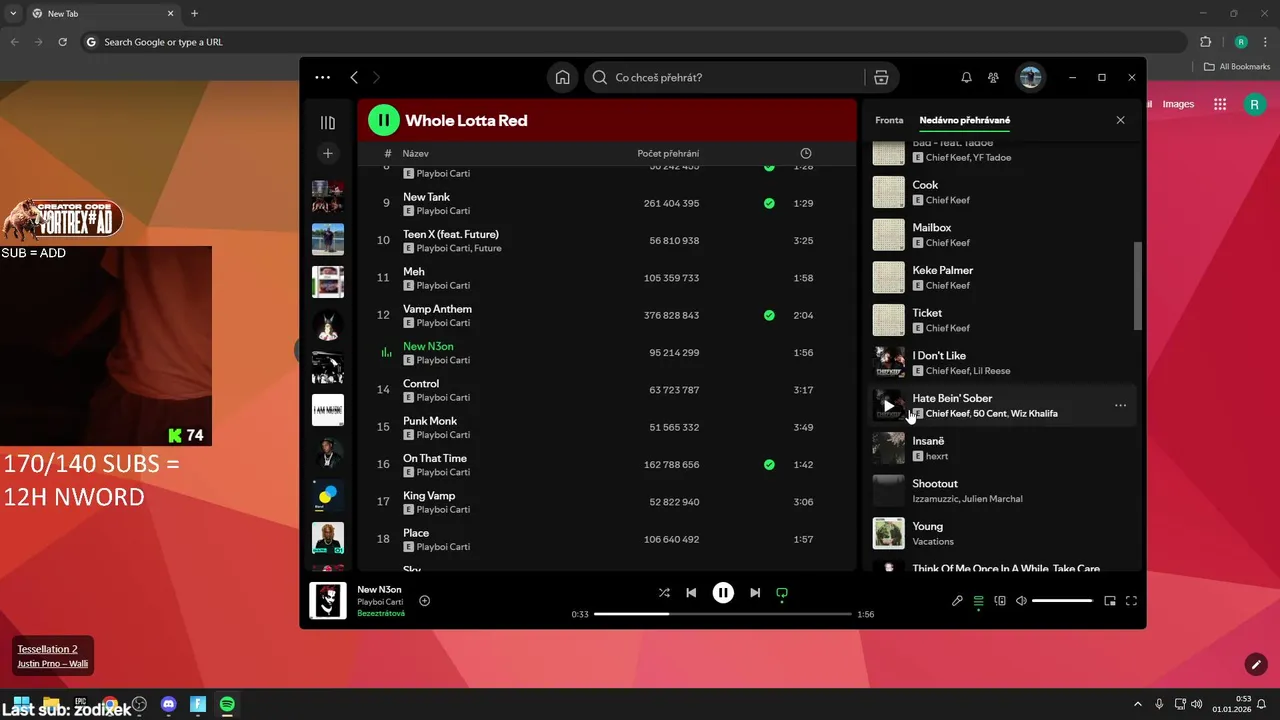Toggle saved checkmark on Vamp Anthem row
Screen dimensions: 1280x720
(769, 315)
